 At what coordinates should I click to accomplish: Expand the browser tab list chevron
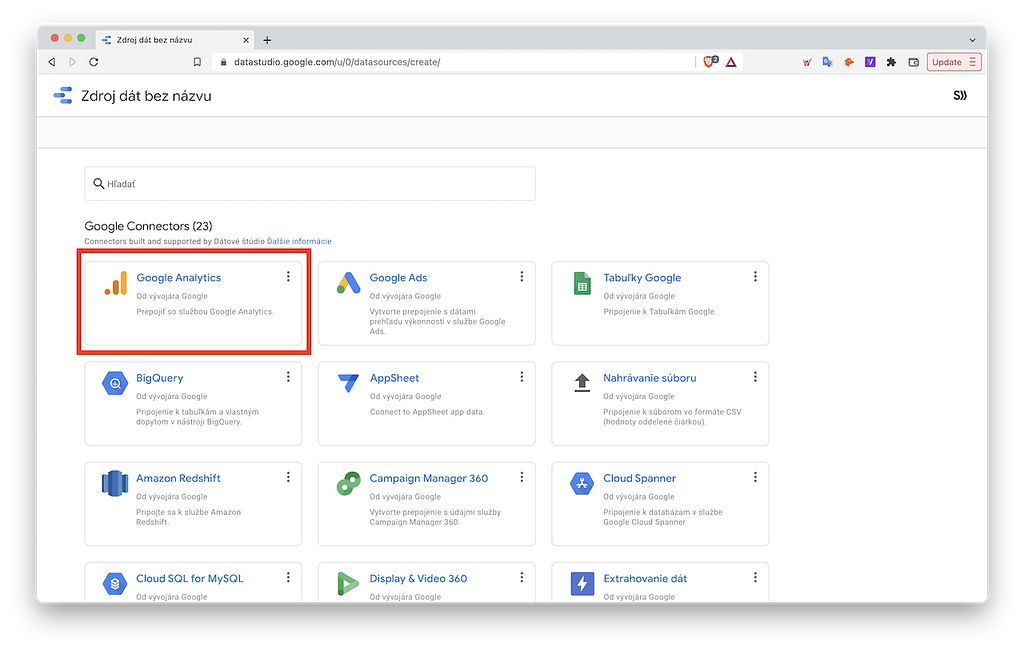(972, 40)
